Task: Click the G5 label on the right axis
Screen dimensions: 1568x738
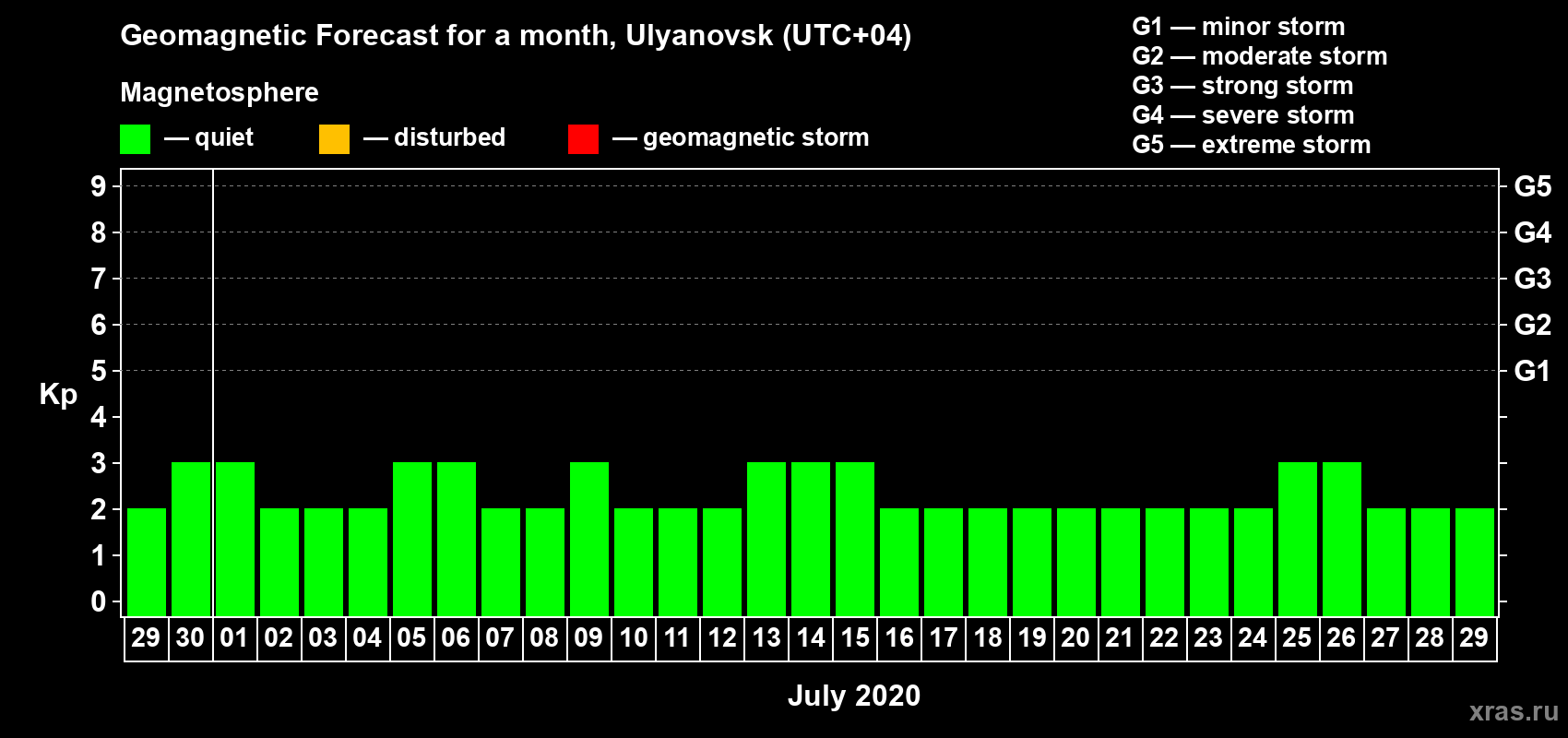Action: click(1533, 186)
